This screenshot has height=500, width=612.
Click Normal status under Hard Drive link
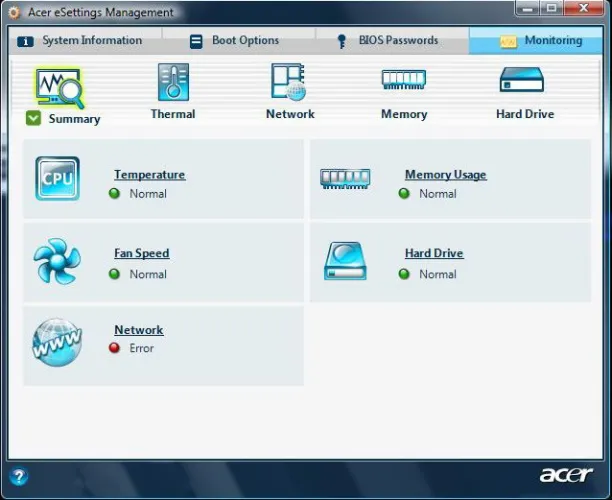tap(438, 274)
